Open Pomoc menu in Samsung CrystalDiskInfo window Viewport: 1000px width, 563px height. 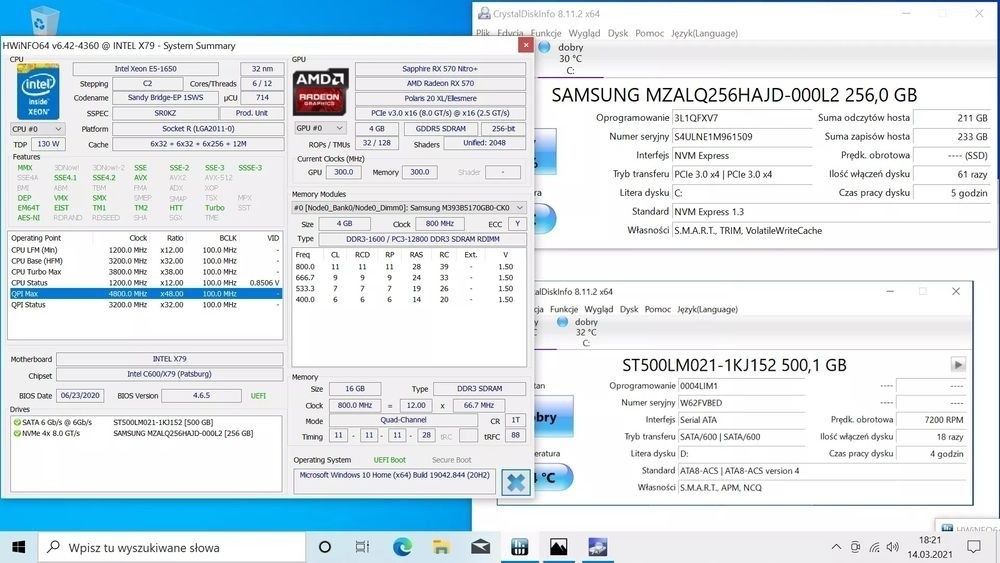[x=649, y=33]
